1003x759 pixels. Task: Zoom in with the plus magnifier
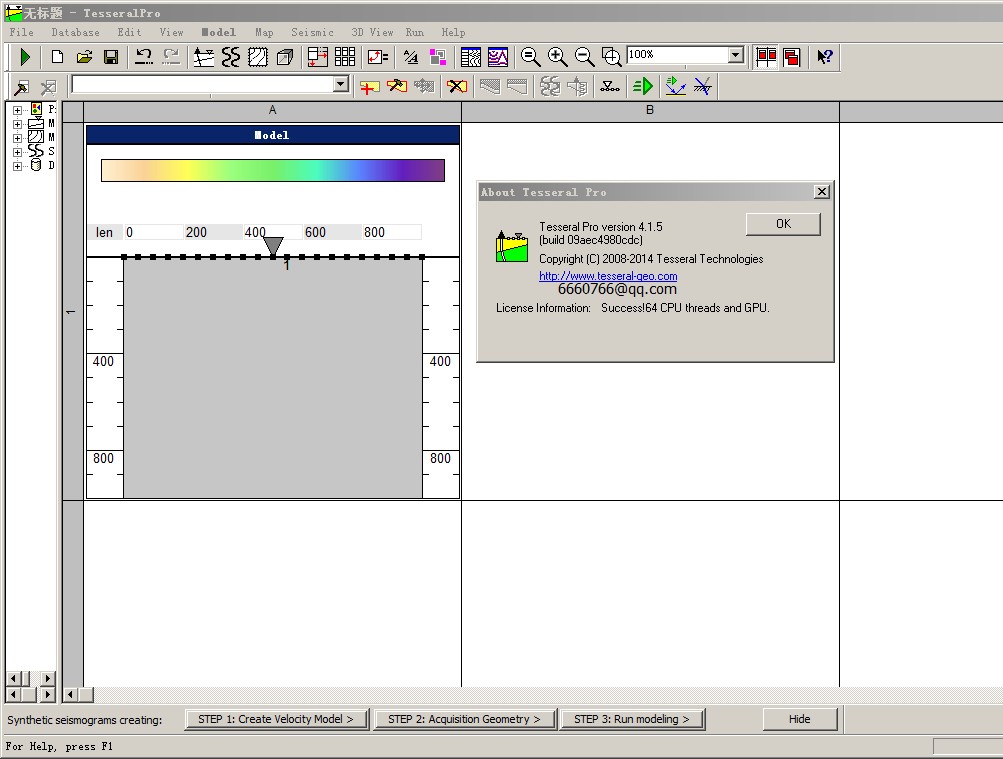pyautogui.click(x=557, y=58)
